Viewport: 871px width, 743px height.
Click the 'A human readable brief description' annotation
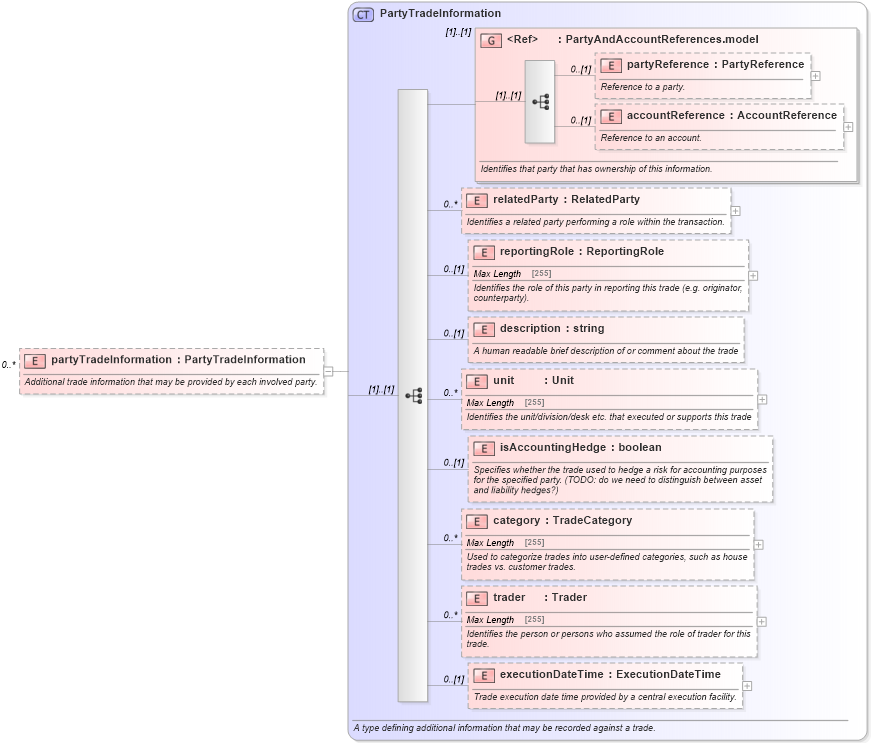tap(605, 351)
